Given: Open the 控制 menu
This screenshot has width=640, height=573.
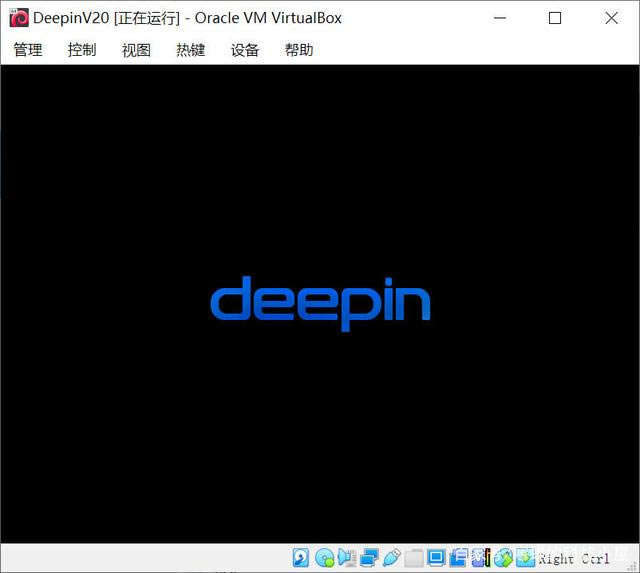Looking at the screenshot, I should tap(82, 50).
